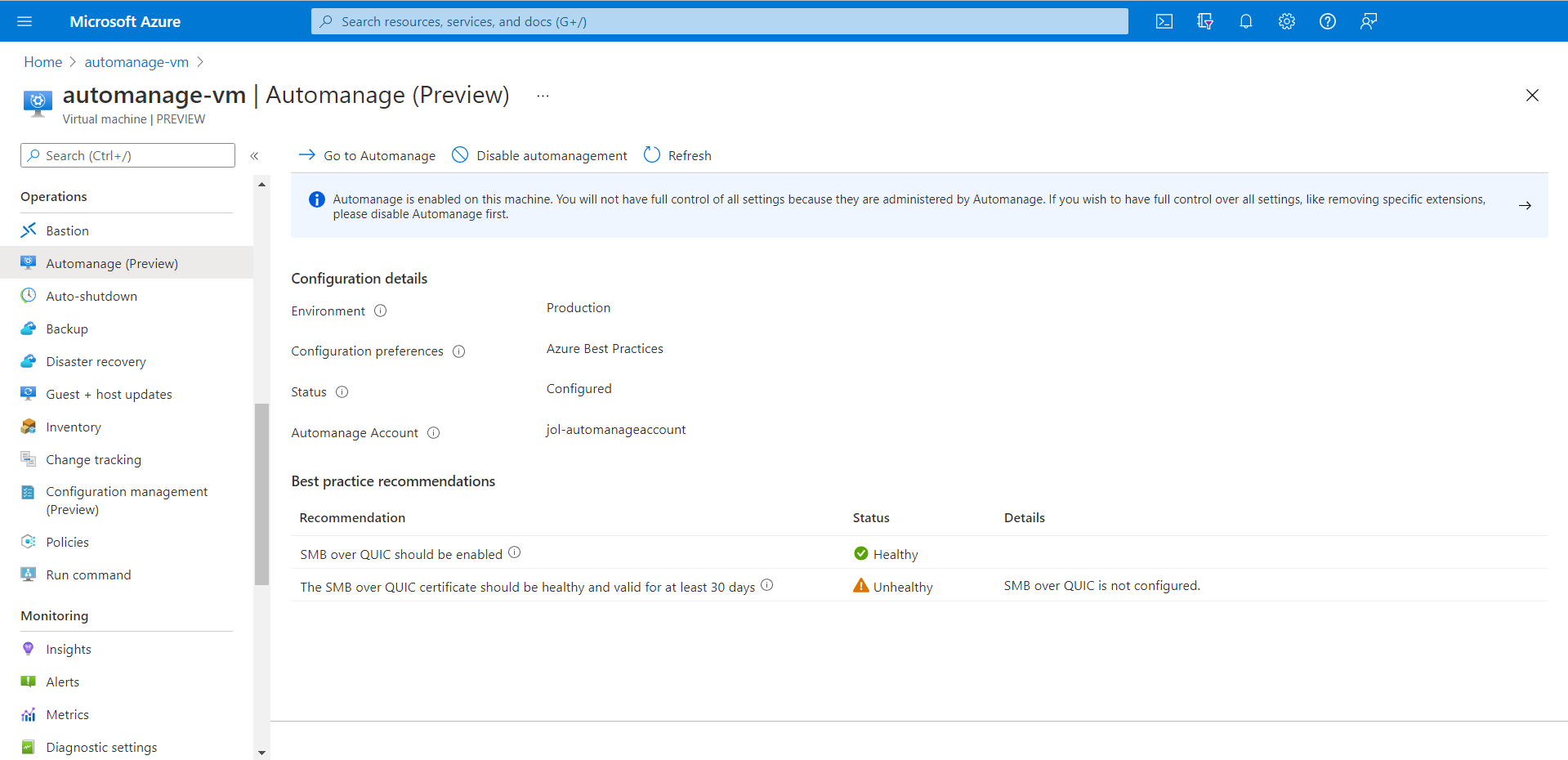Click the Alerts icon
Image resolution: width=1568 pixels, height=760 pixels.
(29, 682)
